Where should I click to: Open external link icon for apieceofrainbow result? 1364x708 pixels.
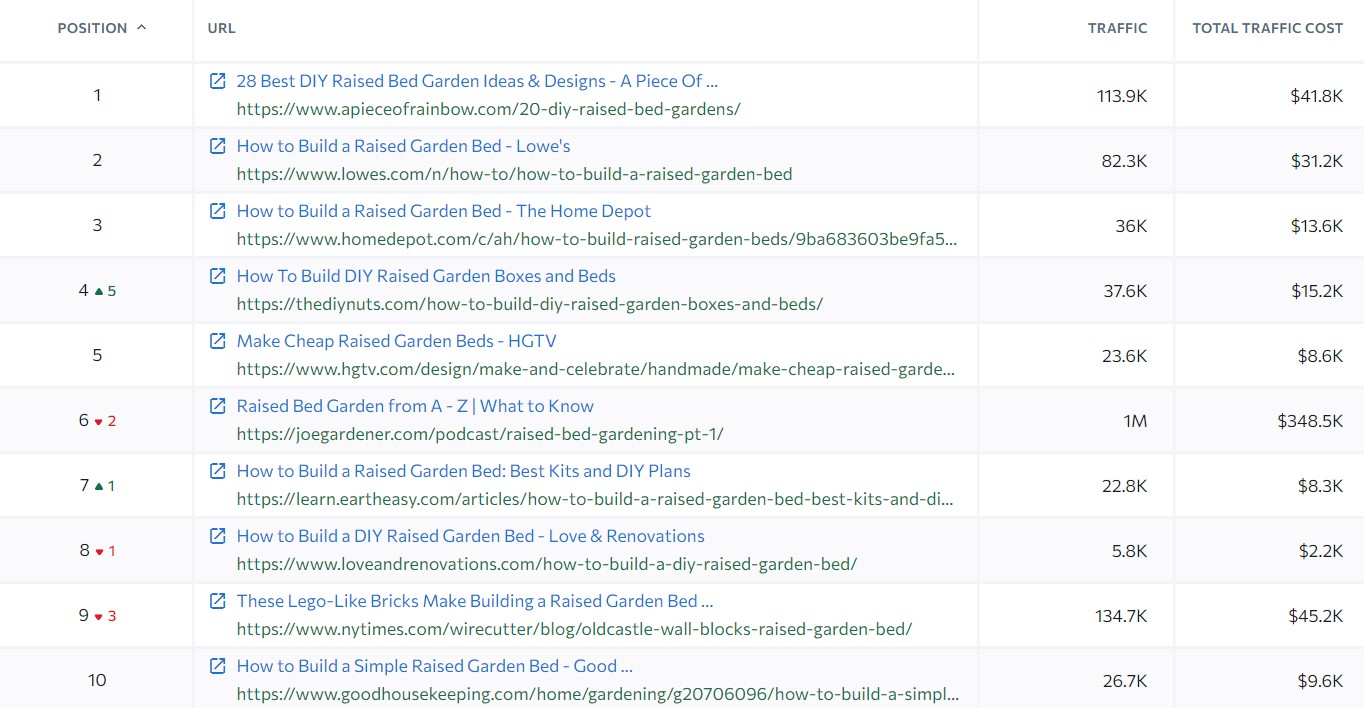pyautogui.click(x=217, y=81)
